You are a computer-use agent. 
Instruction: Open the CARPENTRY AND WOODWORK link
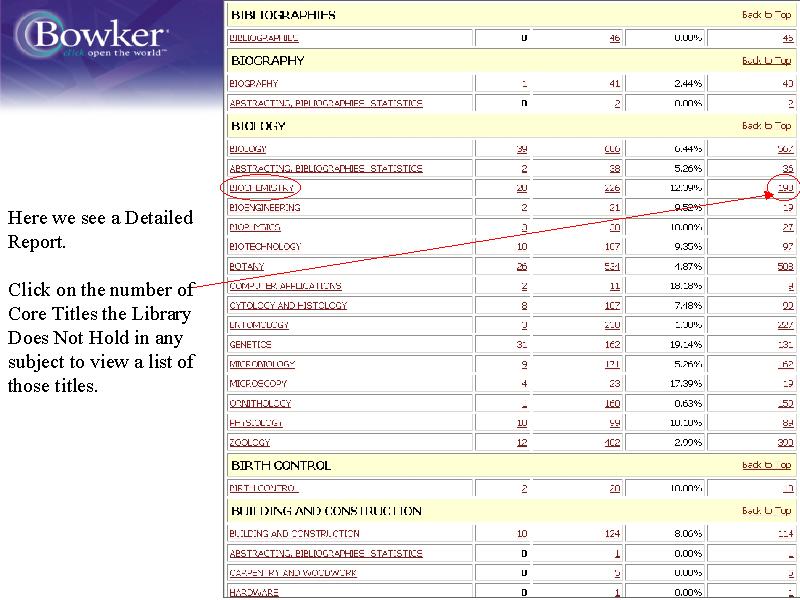[x=292, y=573]
